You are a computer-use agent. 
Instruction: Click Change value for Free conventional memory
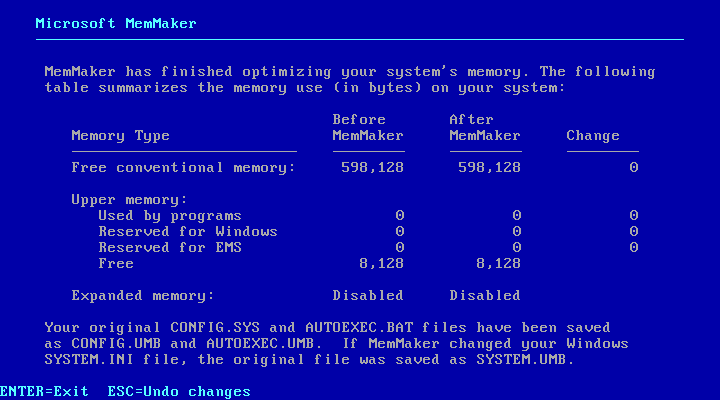634,168
